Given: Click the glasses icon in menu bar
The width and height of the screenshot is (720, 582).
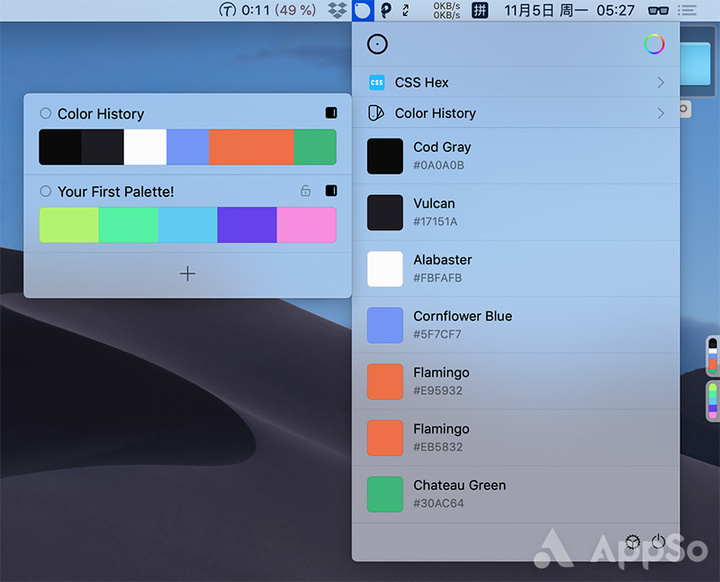Looking at the screenshot, I should [x=658, y=10].
